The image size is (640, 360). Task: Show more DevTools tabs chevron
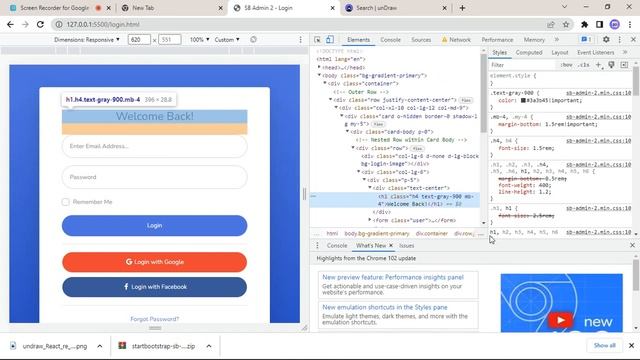557,40
